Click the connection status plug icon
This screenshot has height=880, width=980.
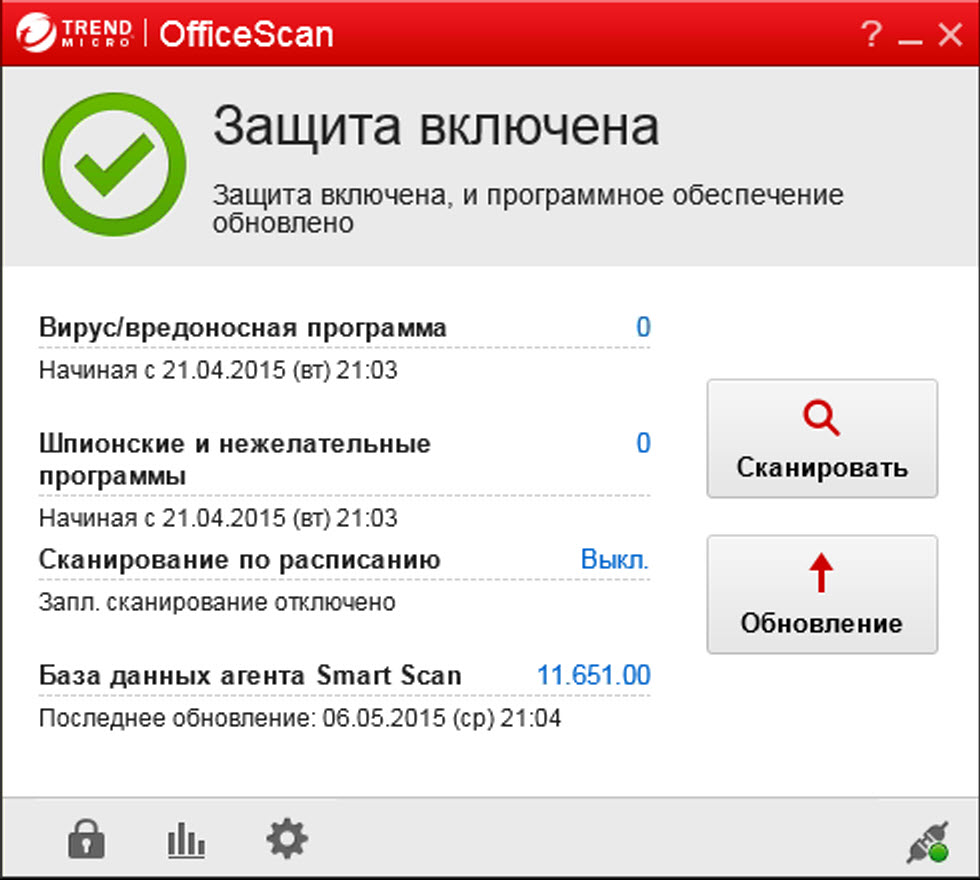(925, 842)
